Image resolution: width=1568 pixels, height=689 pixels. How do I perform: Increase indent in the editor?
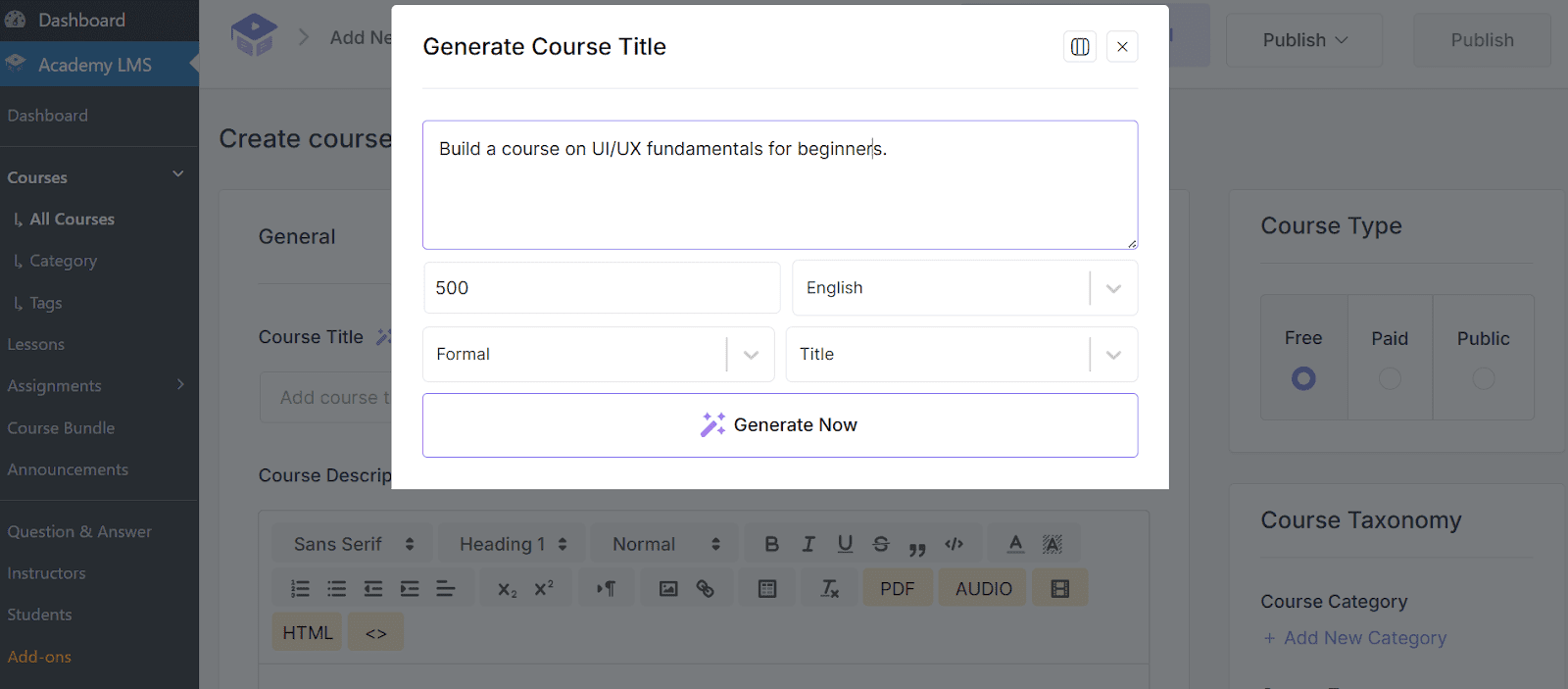pyautogui.click(x=410, y=589)
